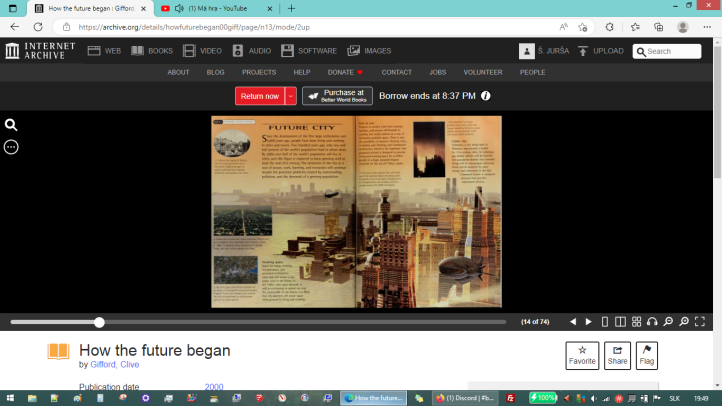
Task: Open FileZilla from the taskbar
Action: point(510,398)
